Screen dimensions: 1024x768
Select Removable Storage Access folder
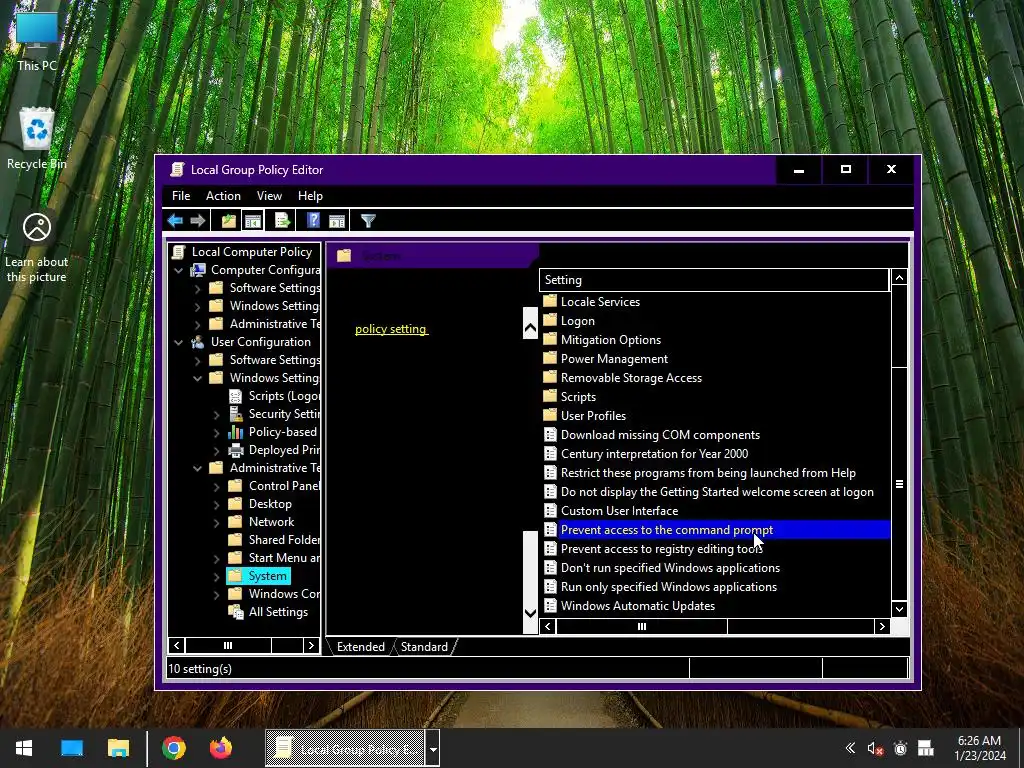(622, 377)
